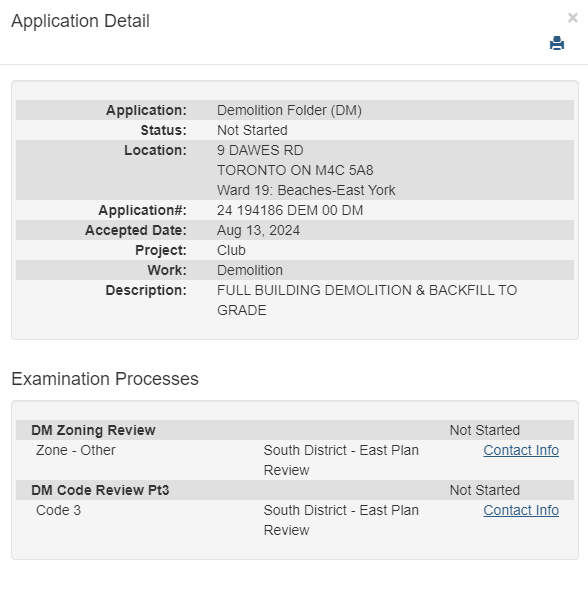Screen dimensions: 588x590
Task: Click TORONTO ON M4C 5A8 postal line
Action: [295, 170]
